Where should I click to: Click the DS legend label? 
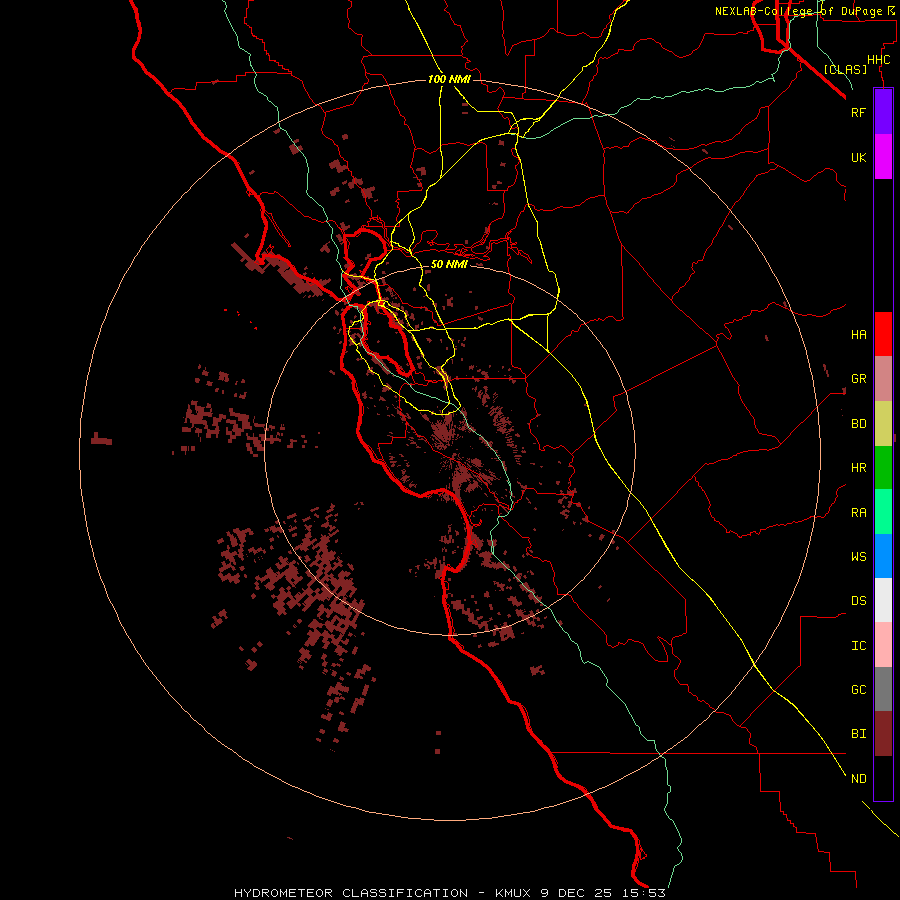pos(858,600)
